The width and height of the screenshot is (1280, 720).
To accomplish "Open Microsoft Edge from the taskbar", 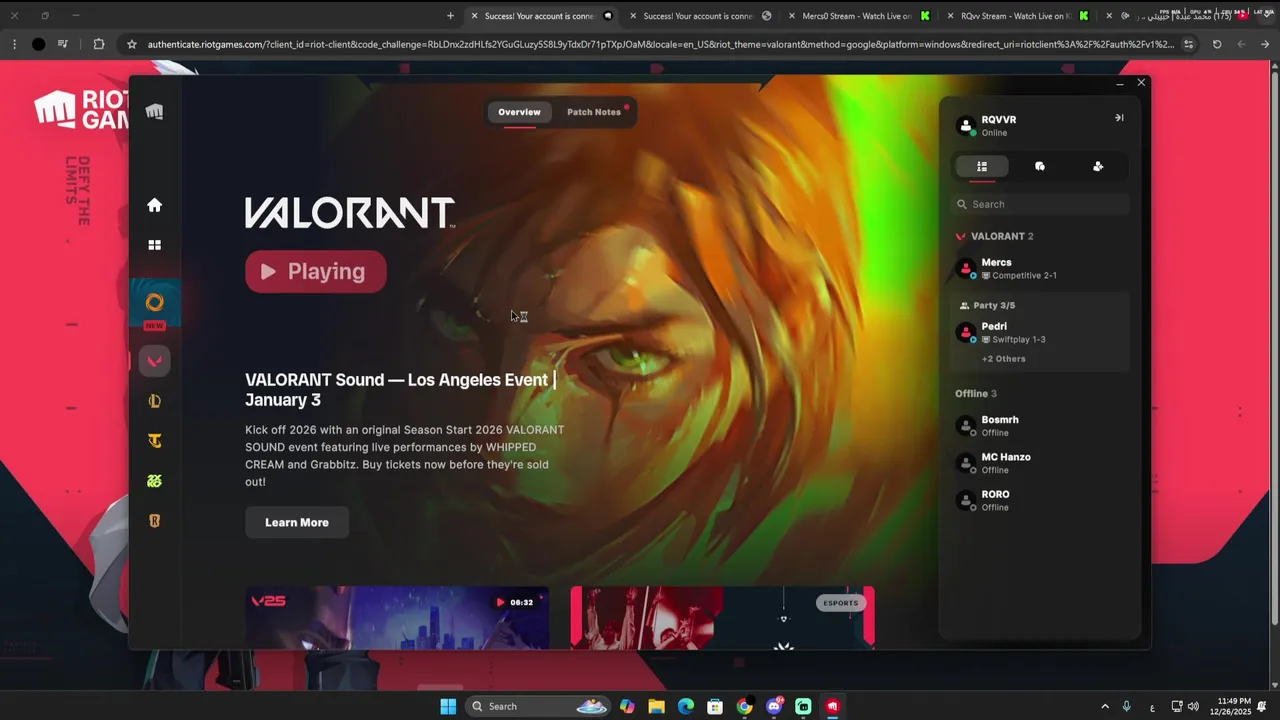I will (686, 707).
